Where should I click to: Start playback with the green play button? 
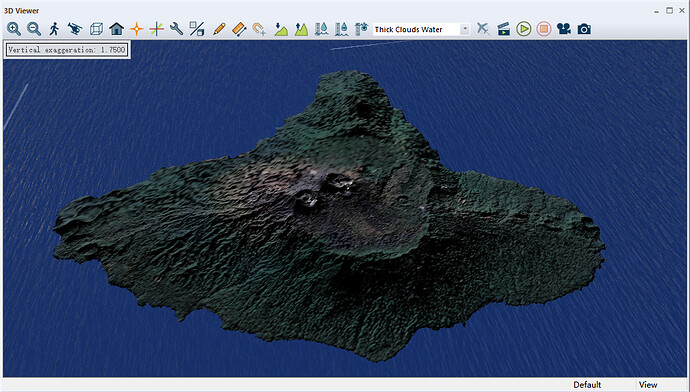coord(524,29)
